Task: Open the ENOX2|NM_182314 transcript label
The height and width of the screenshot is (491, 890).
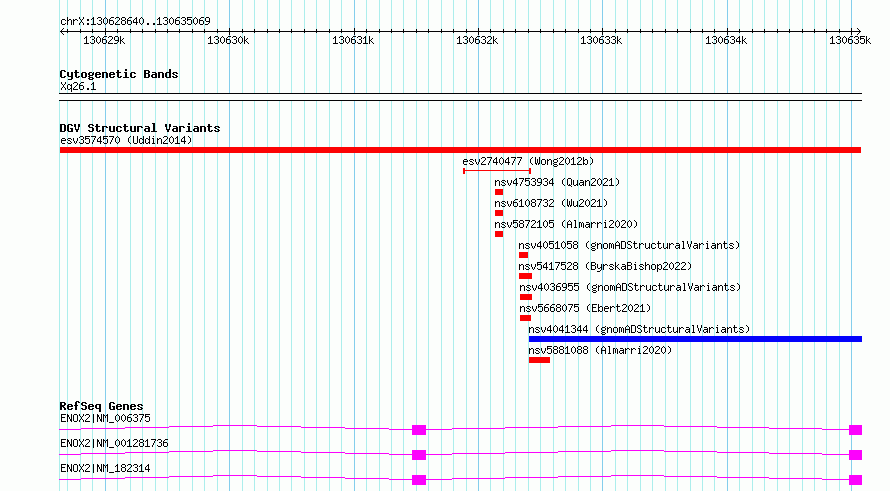Action: [x=105, y=468]
